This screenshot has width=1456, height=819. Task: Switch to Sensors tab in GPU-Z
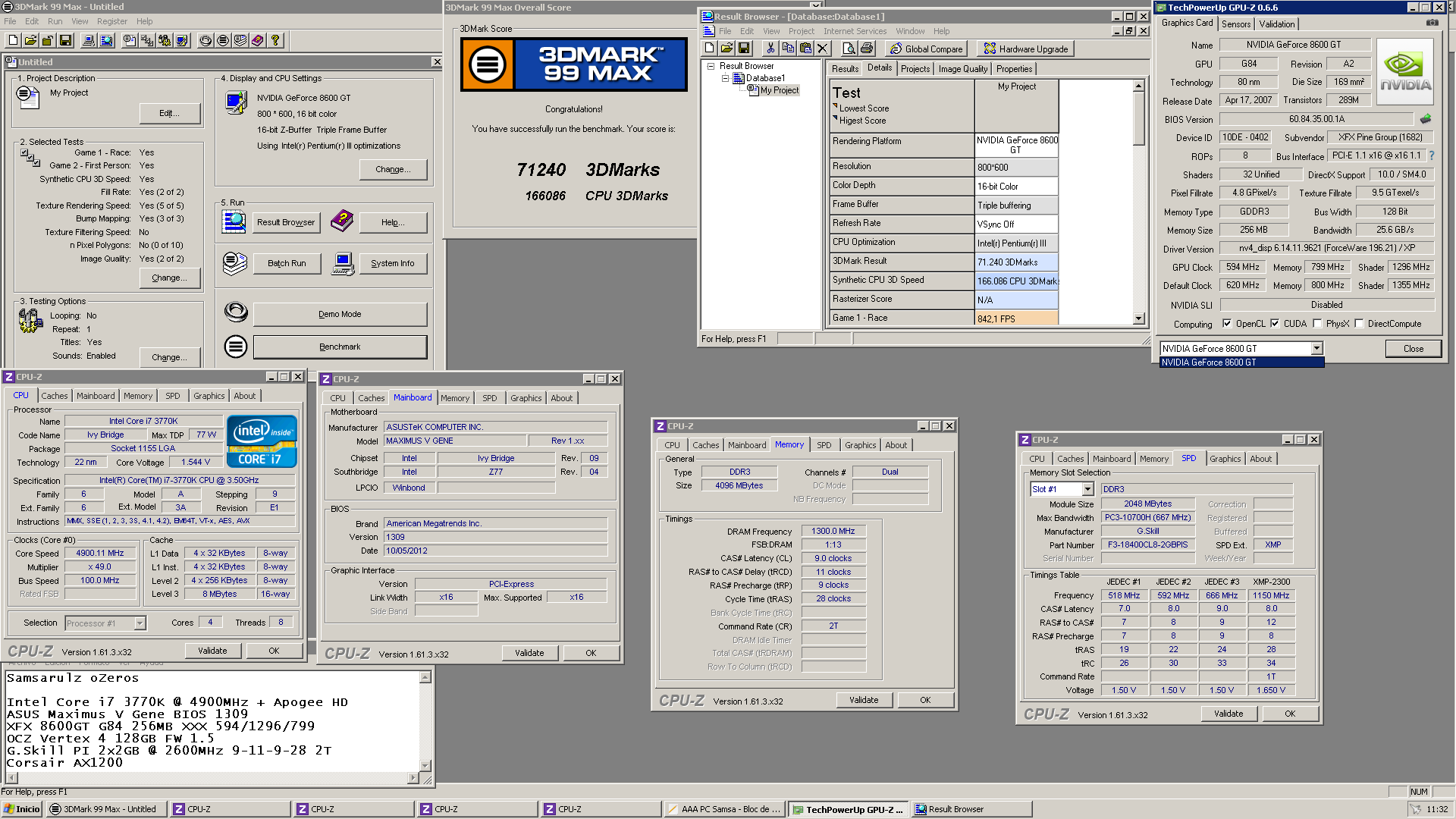[x=1236, y=24]
